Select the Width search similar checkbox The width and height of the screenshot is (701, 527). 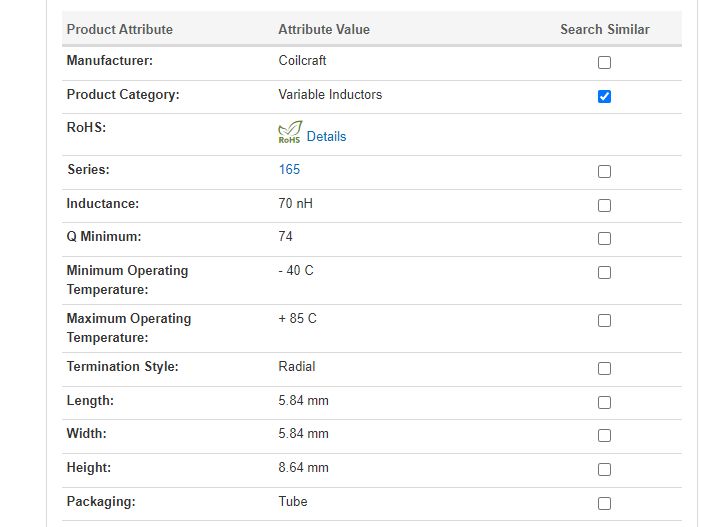coord(604,436)
